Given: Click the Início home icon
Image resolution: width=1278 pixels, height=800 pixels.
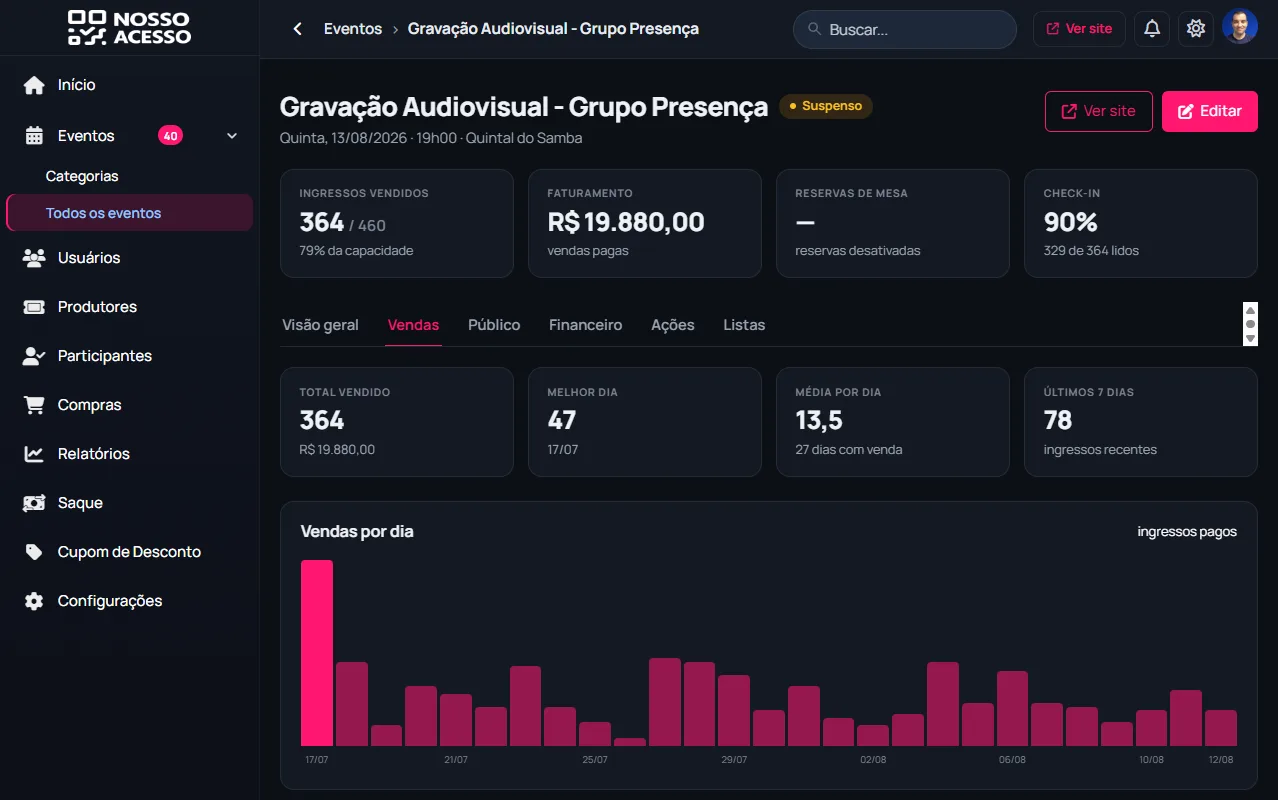Looking at the screenshot, I should pos(34,85).
